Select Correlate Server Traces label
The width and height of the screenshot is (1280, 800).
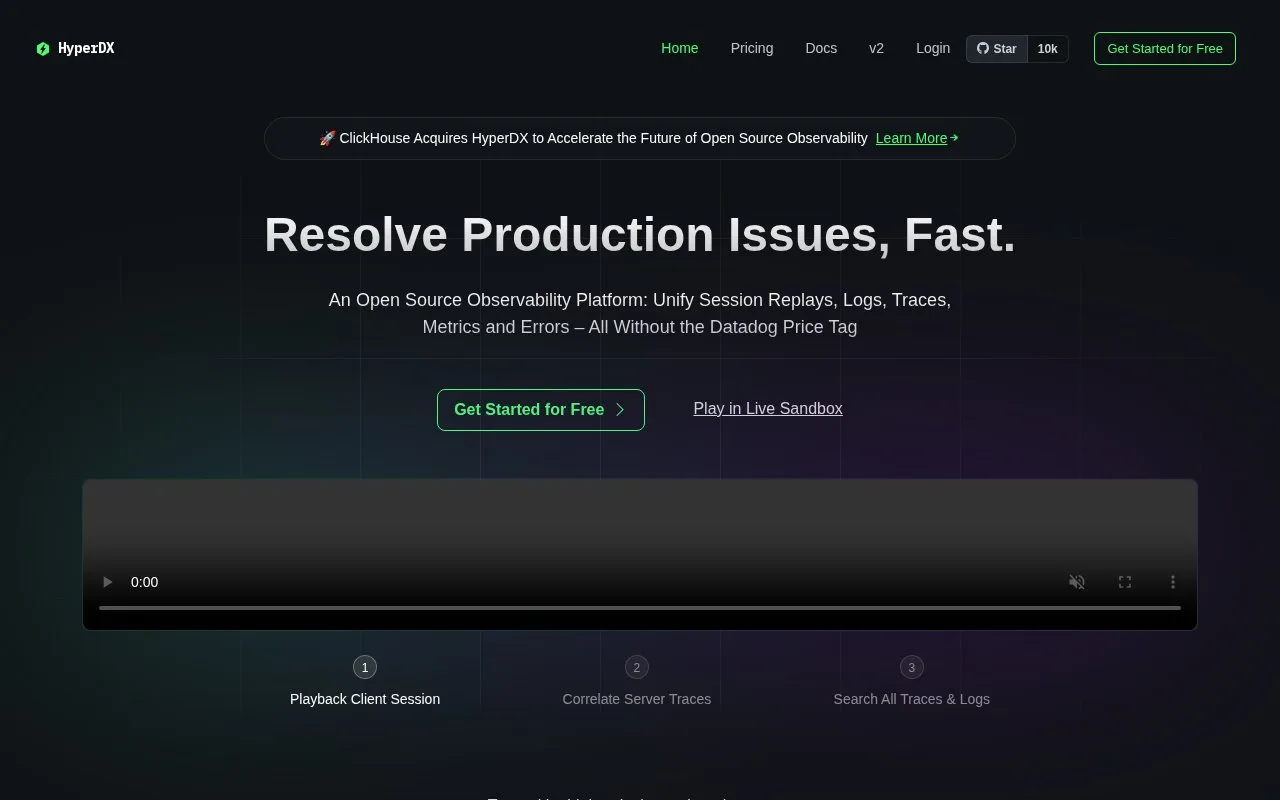637,699
